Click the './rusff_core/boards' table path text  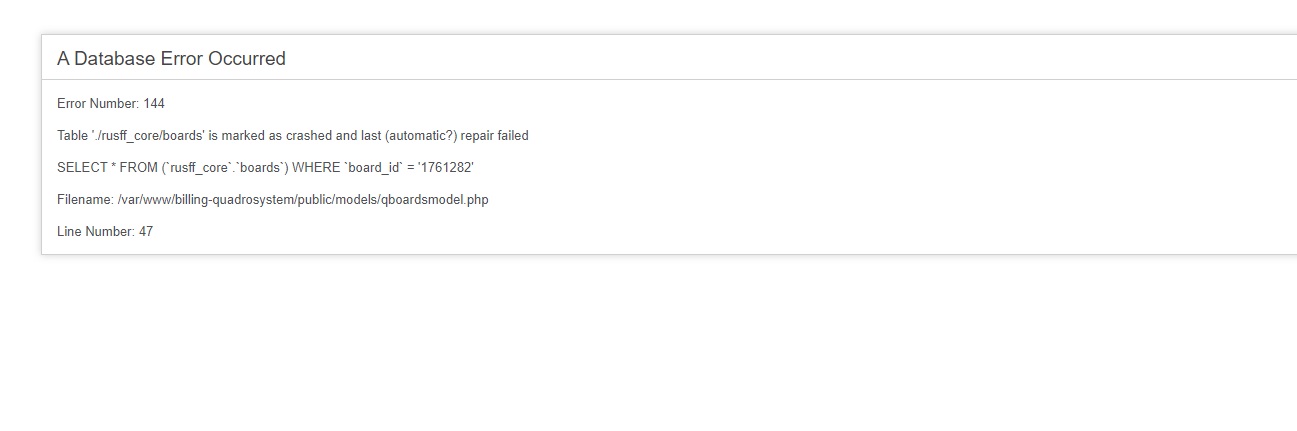coord(147,136)
